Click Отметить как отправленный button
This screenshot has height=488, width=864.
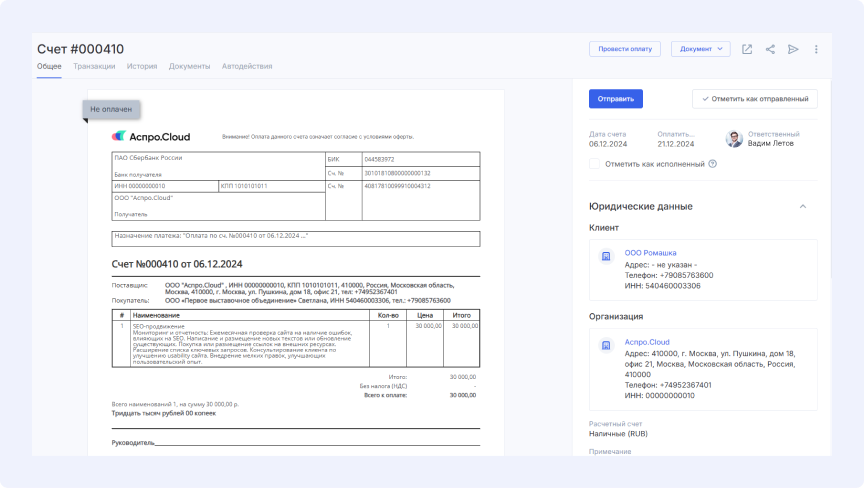(x=755, y=99)
